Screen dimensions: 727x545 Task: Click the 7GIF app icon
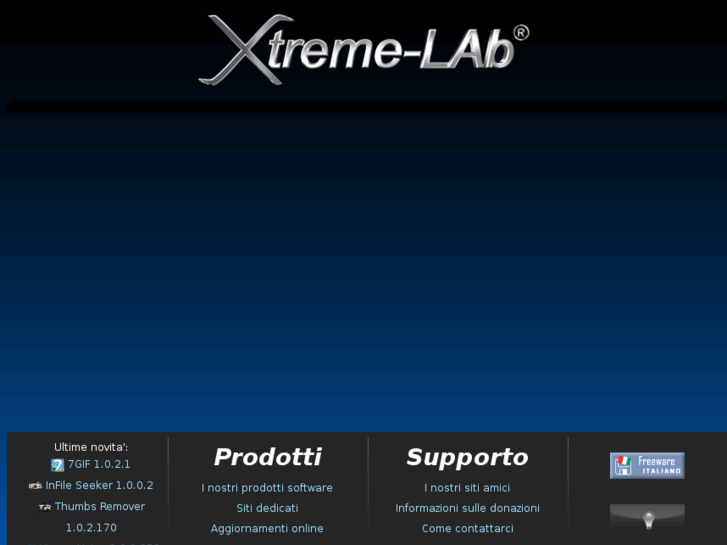(57, 465)
